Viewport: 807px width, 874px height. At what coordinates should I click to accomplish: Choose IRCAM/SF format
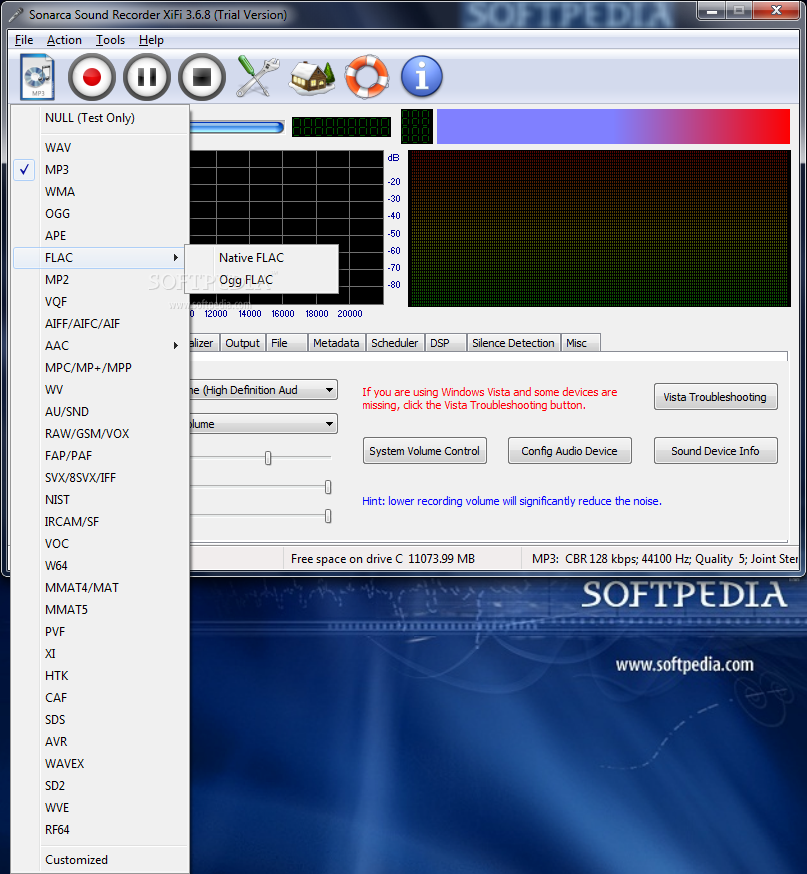point(100,522)
